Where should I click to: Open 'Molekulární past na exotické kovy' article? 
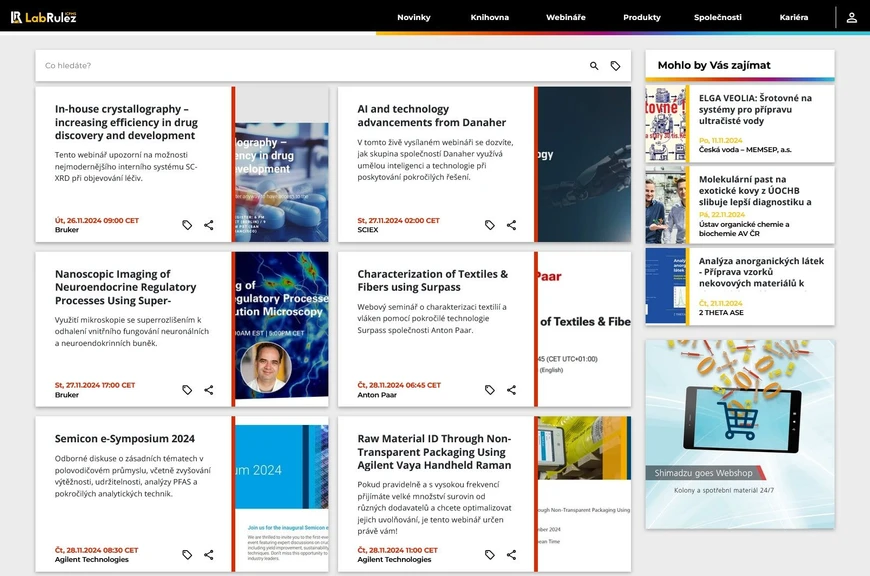pyautogui.click(x=755, y=190)
